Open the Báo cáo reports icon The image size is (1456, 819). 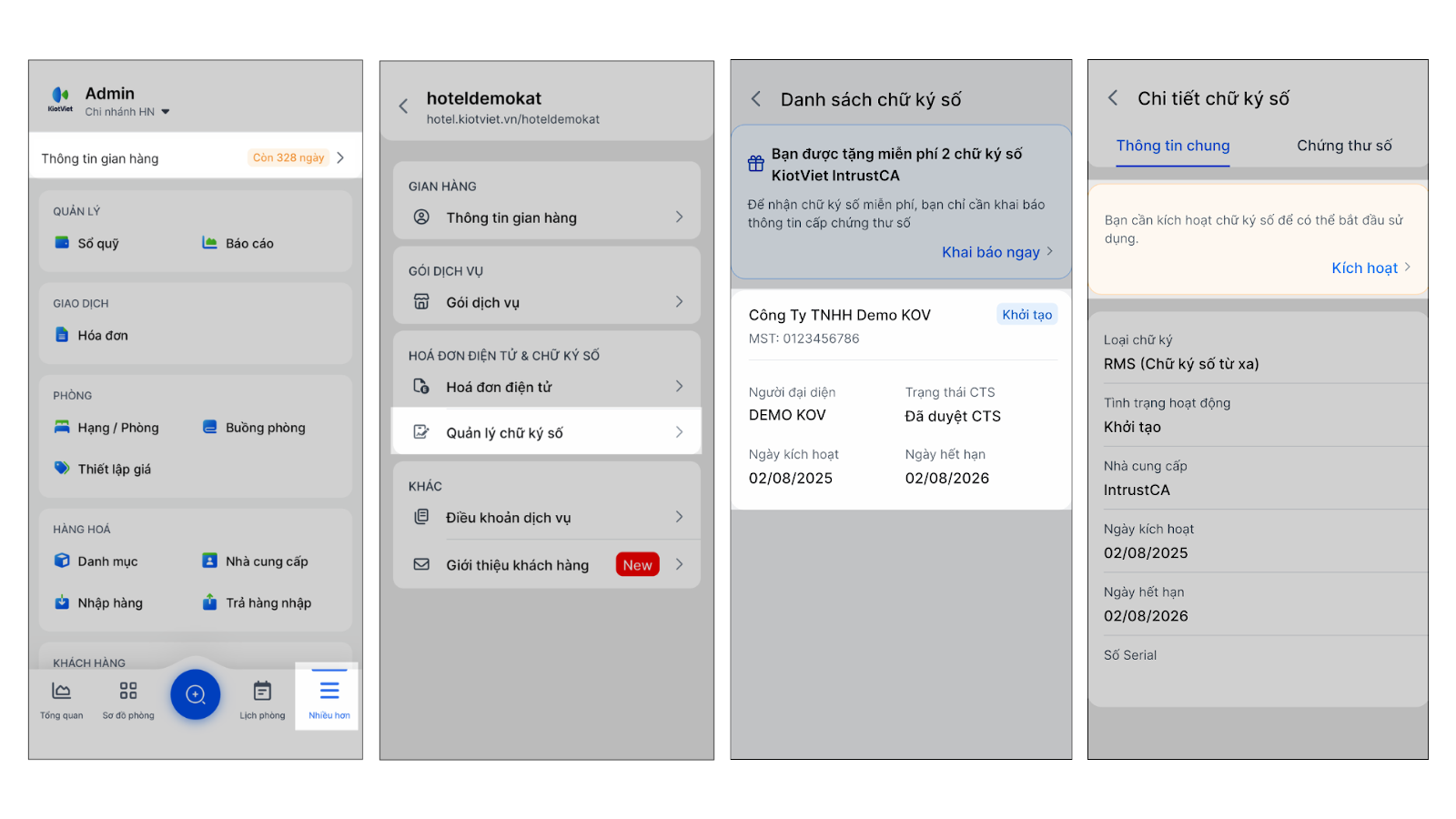tap(209, 243)
